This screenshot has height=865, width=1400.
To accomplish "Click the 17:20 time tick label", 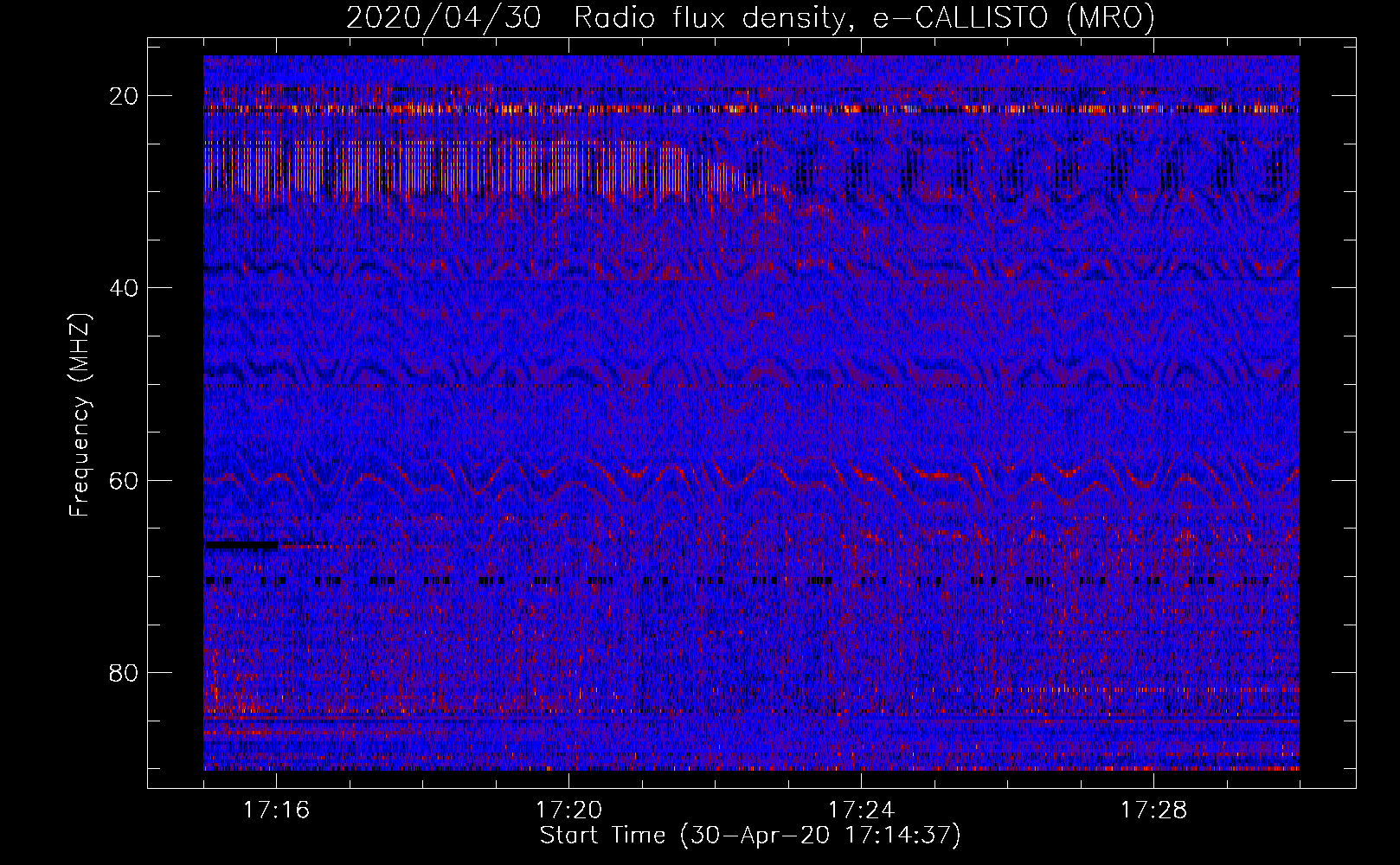I will click(x=568, y=811).
